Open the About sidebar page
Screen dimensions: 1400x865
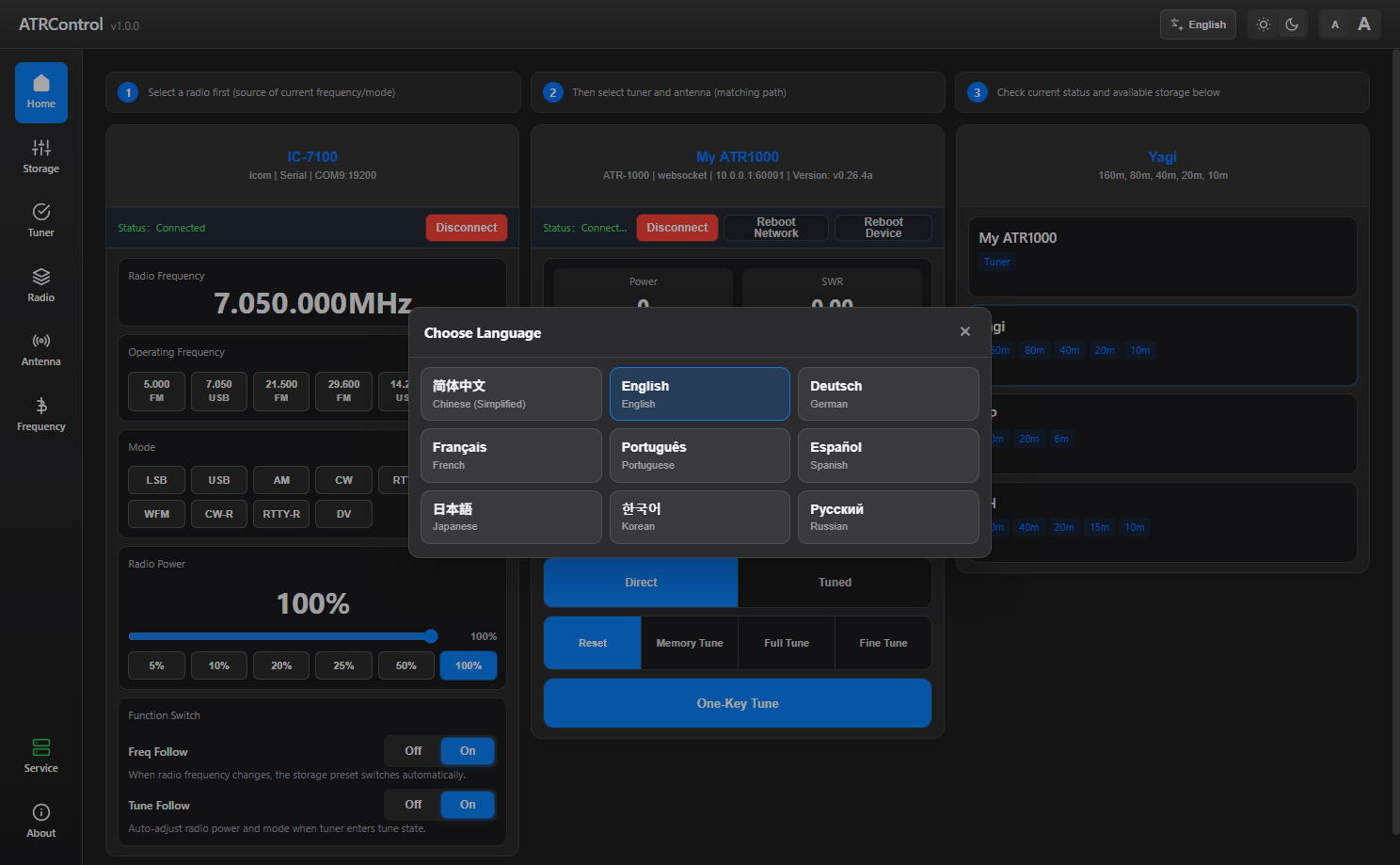click(x=41, y=822)
